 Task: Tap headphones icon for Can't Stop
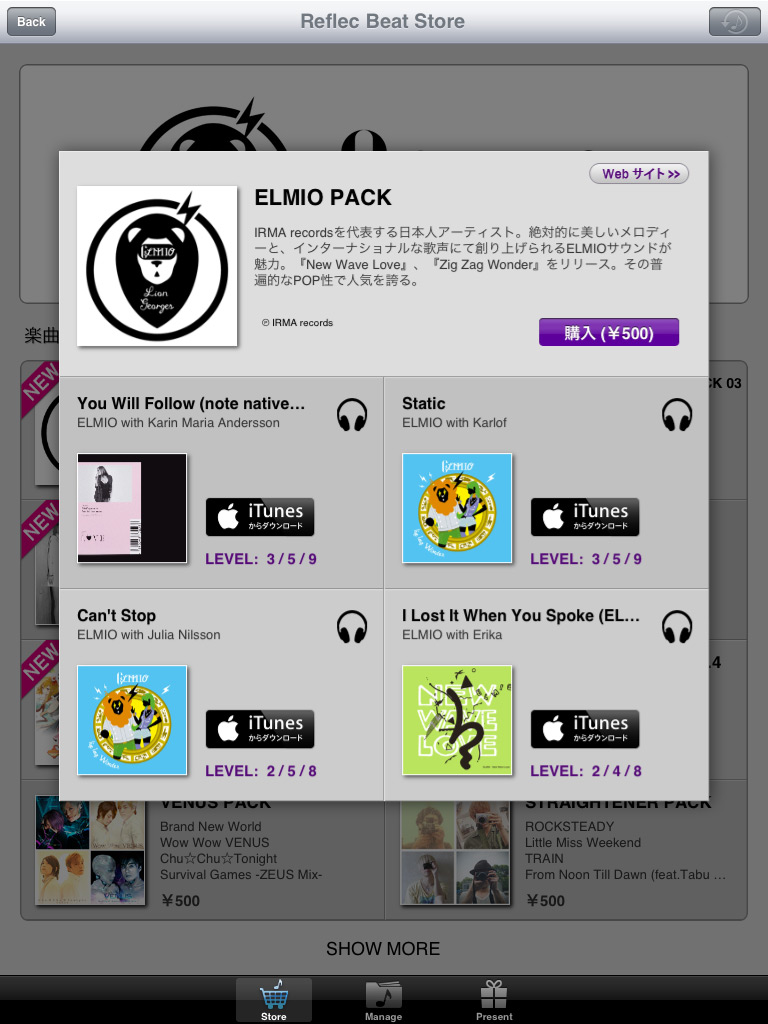click(352, 627)
